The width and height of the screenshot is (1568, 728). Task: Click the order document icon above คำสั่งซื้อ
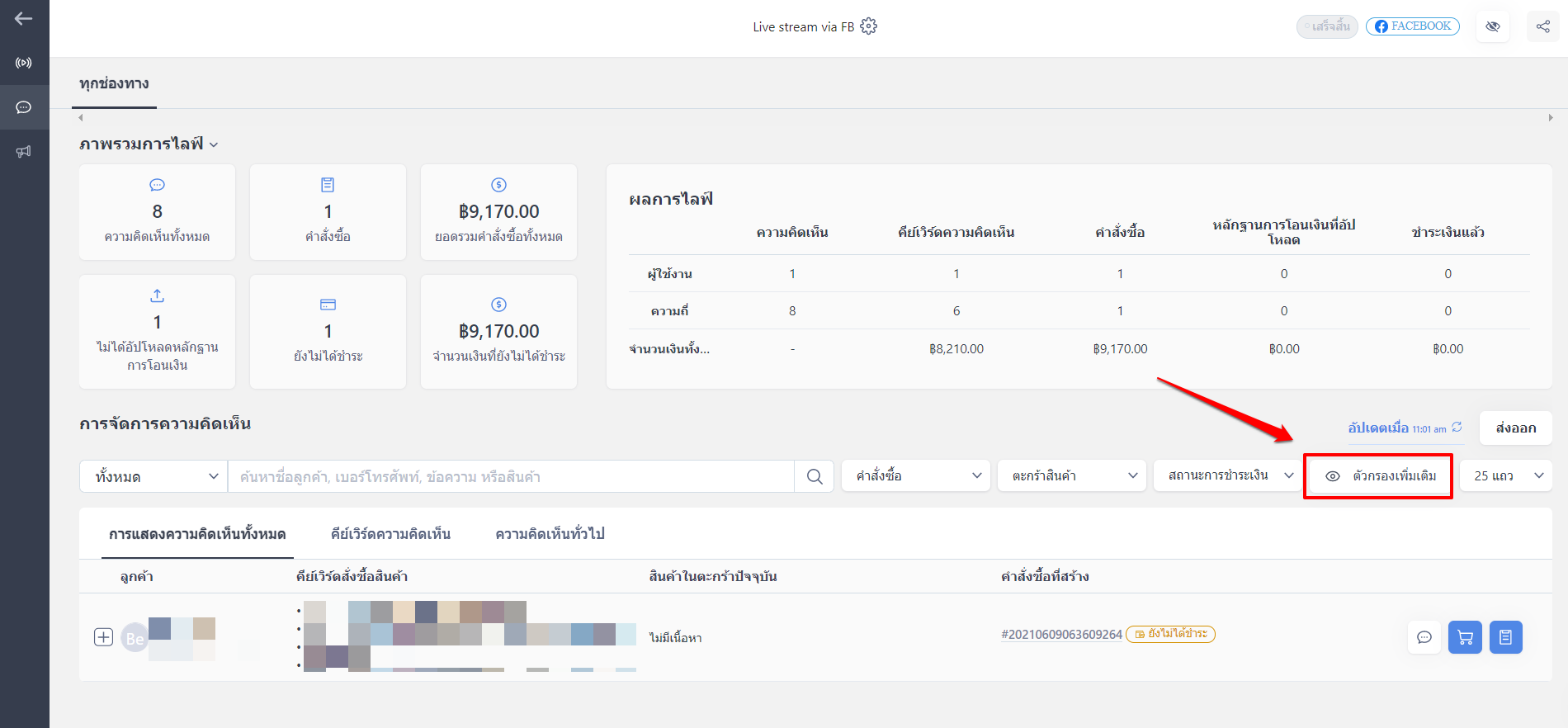coord(328,185)
